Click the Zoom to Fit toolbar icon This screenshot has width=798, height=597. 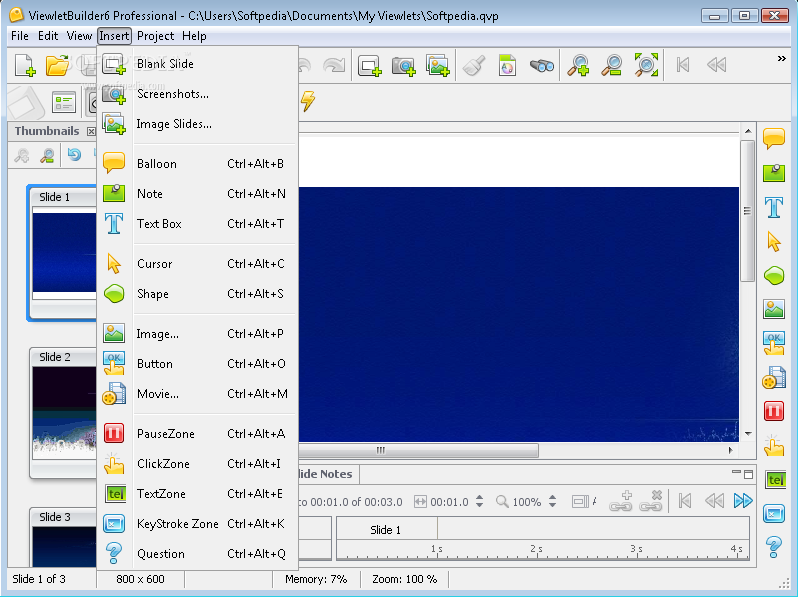click(x=646, y=65)
